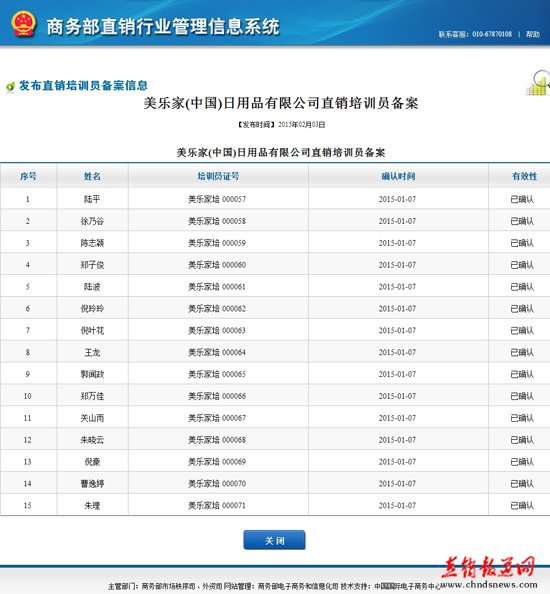Image resolution: width=550 pixels, height=594 pixels.
Task: Select name 朱晓云 in row 12
Action: point(92,440)
